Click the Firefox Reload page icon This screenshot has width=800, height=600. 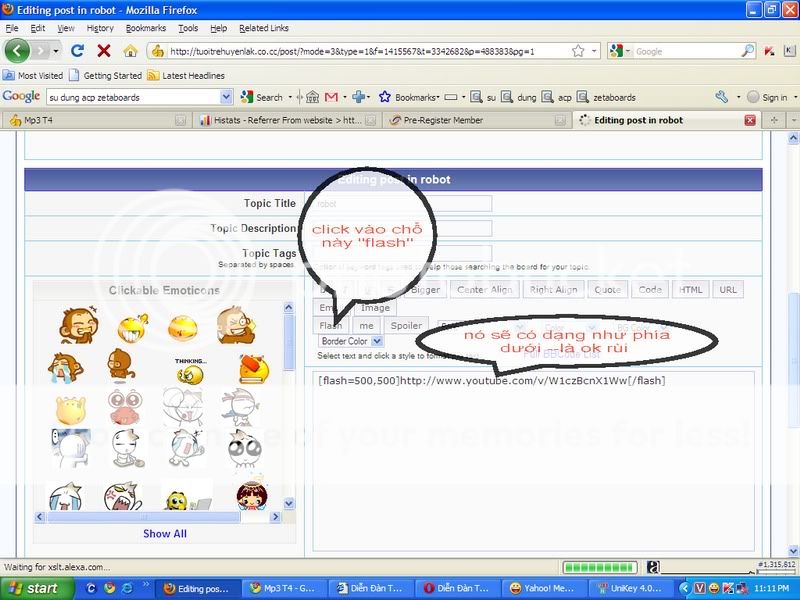(x=78, y=51)
